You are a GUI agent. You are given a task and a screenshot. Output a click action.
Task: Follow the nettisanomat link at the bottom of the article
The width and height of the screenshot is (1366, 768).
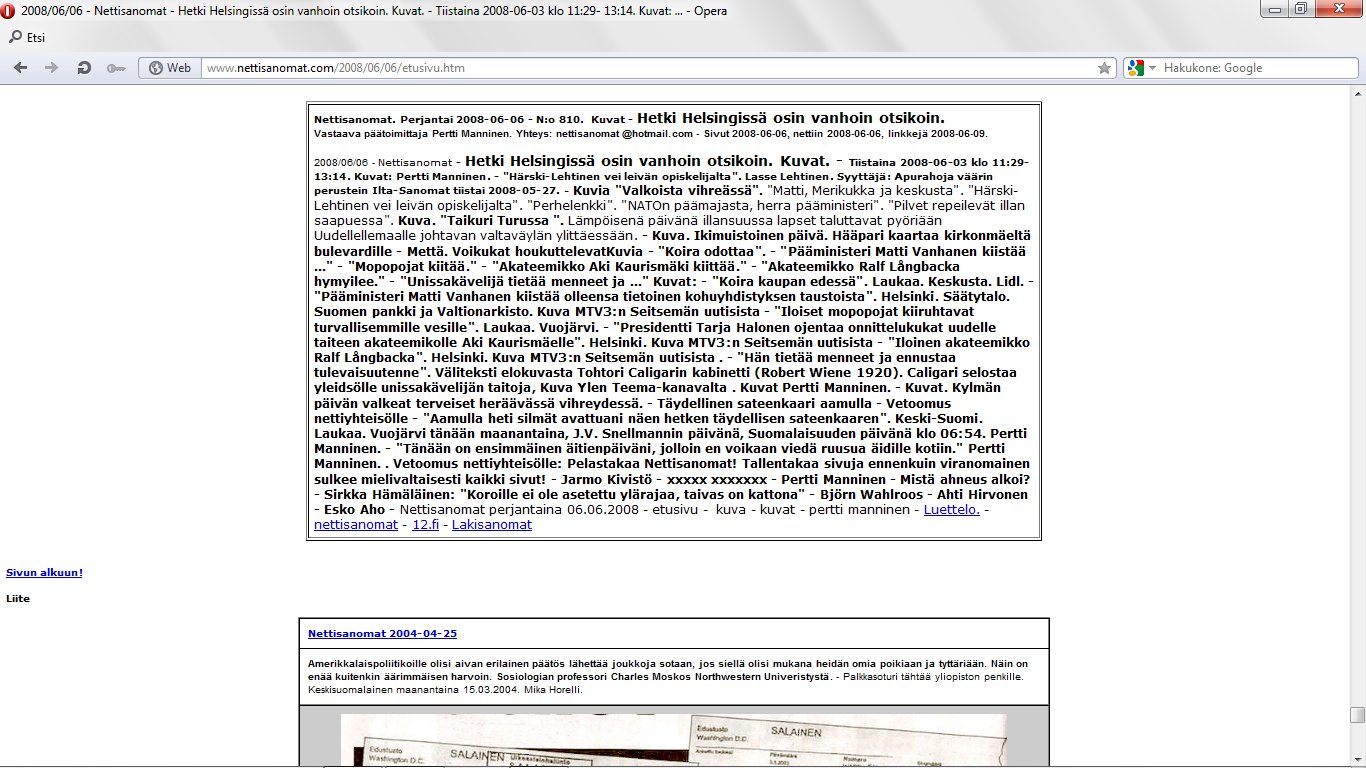point(355,524)
